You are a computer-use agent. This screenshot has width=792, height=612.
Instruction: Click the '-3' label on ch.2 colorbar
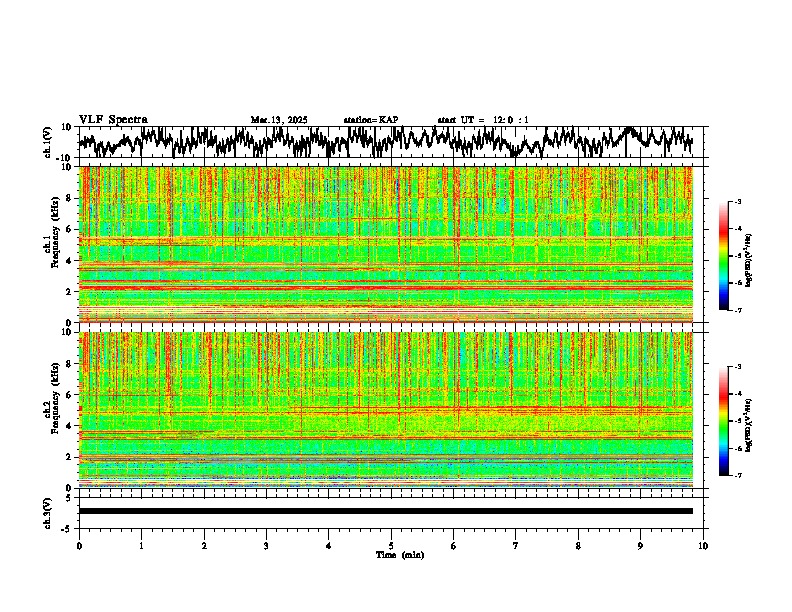point(738,367)
